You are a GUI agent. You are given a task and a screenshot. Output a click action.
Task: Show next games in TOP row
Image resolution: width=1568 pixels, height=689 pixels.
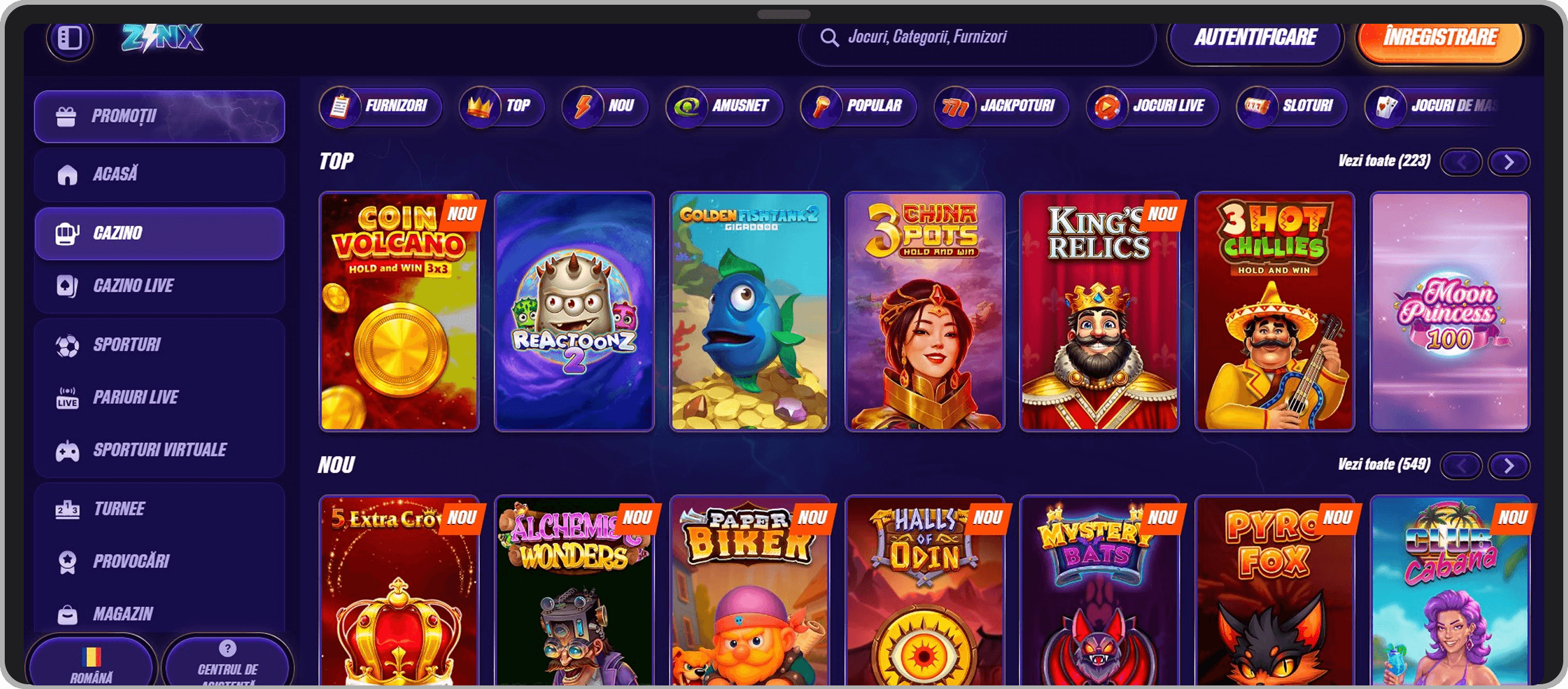point(1509,162)
